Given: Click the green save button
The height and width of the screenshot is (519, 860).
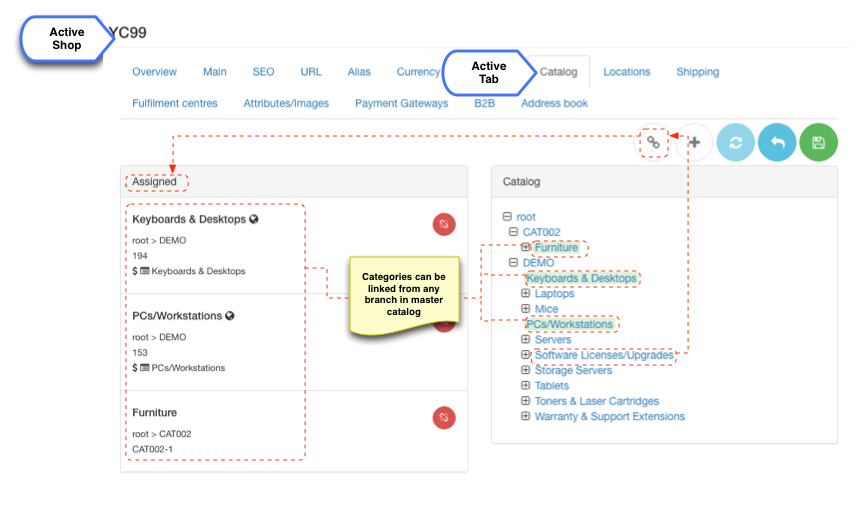Looking at the screenshot, I should coord(818,143).
